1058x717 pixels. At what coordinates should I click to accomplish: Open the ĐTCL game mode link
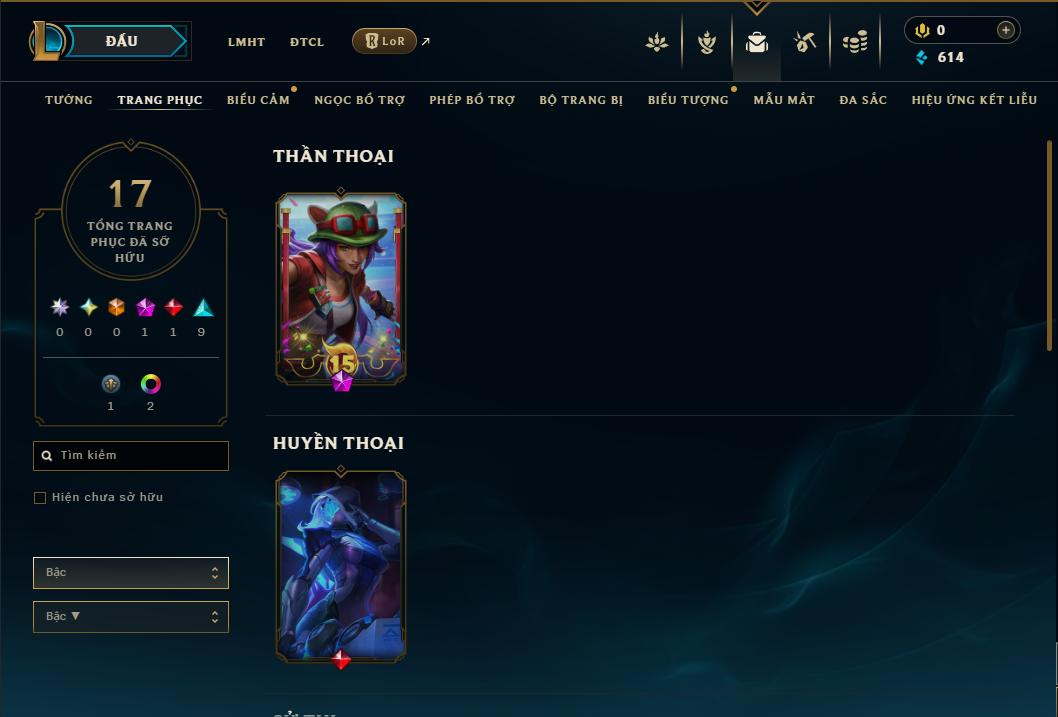[x=307, y=42]
